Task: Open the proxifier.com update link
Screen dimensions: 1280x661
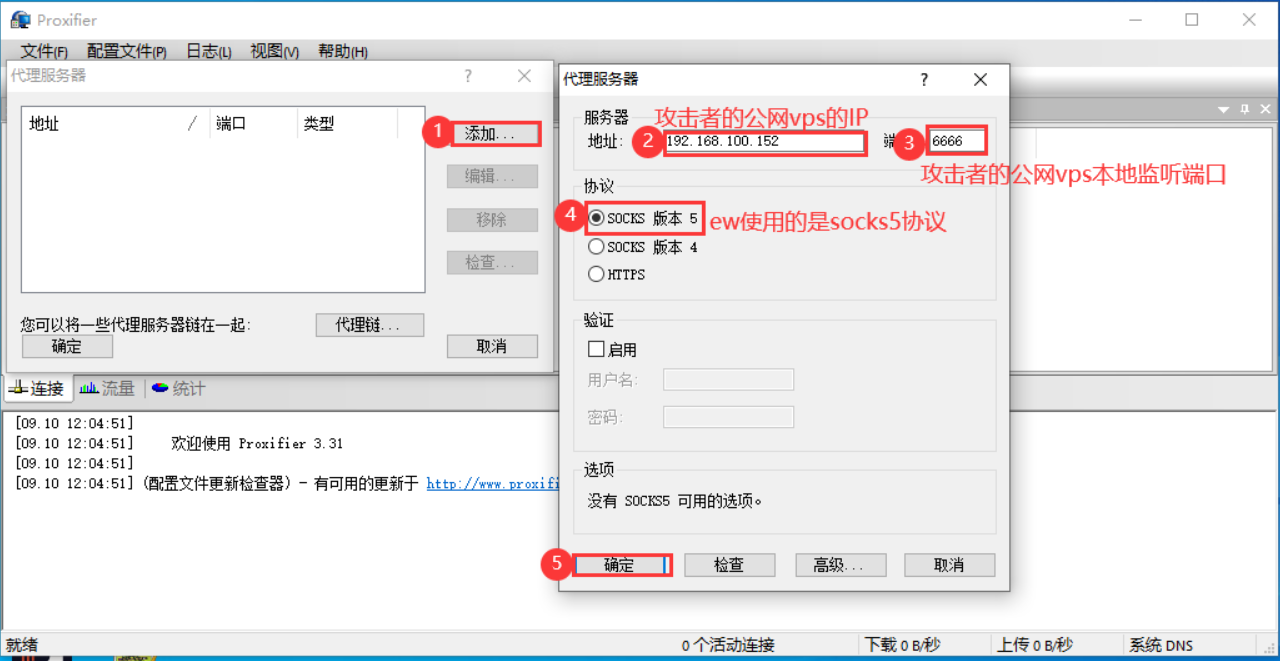Action: [x=492, y=483]
